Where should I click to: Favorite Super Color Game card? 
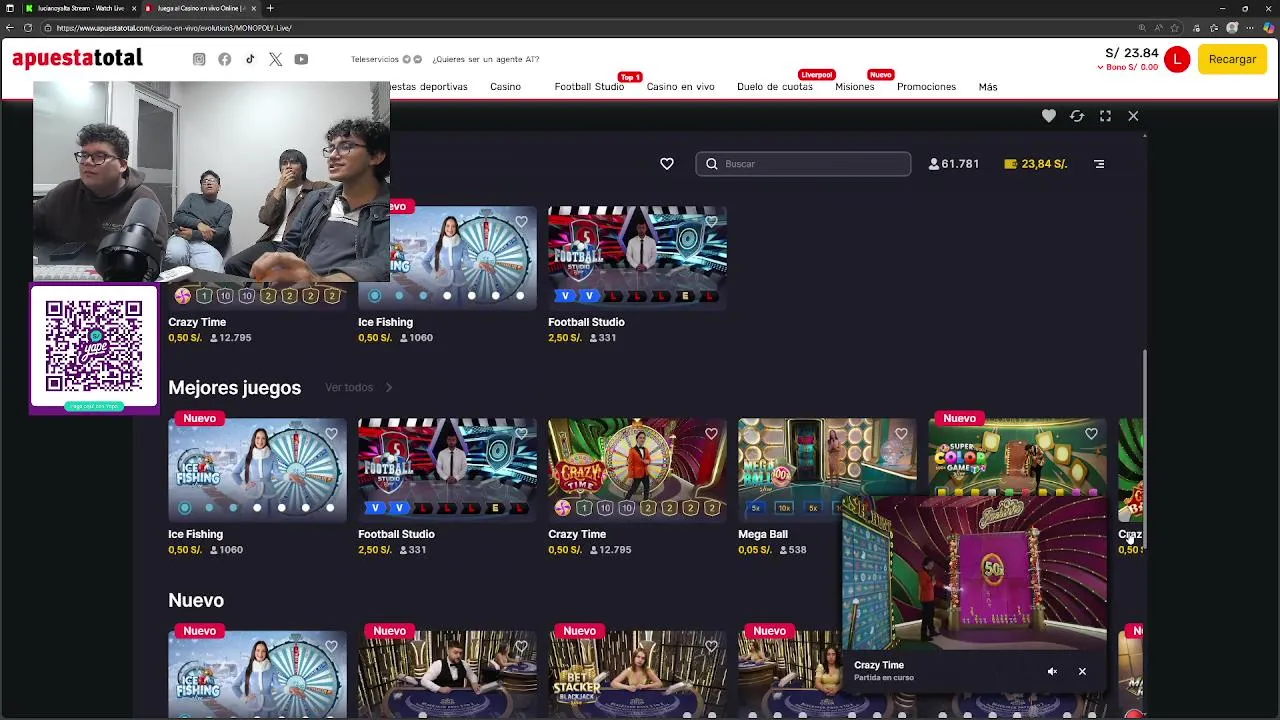tap(1091, 434)
